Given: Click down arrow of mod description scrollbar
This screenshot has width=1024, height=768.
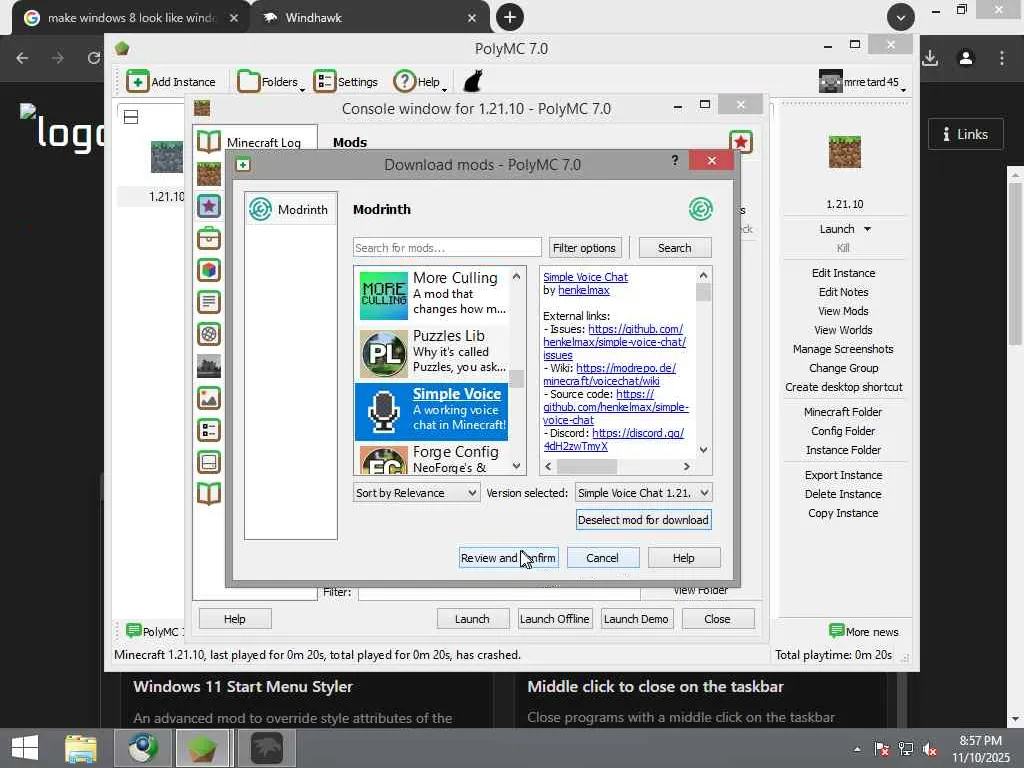Looking at the screenshot, I should (703, 449).
